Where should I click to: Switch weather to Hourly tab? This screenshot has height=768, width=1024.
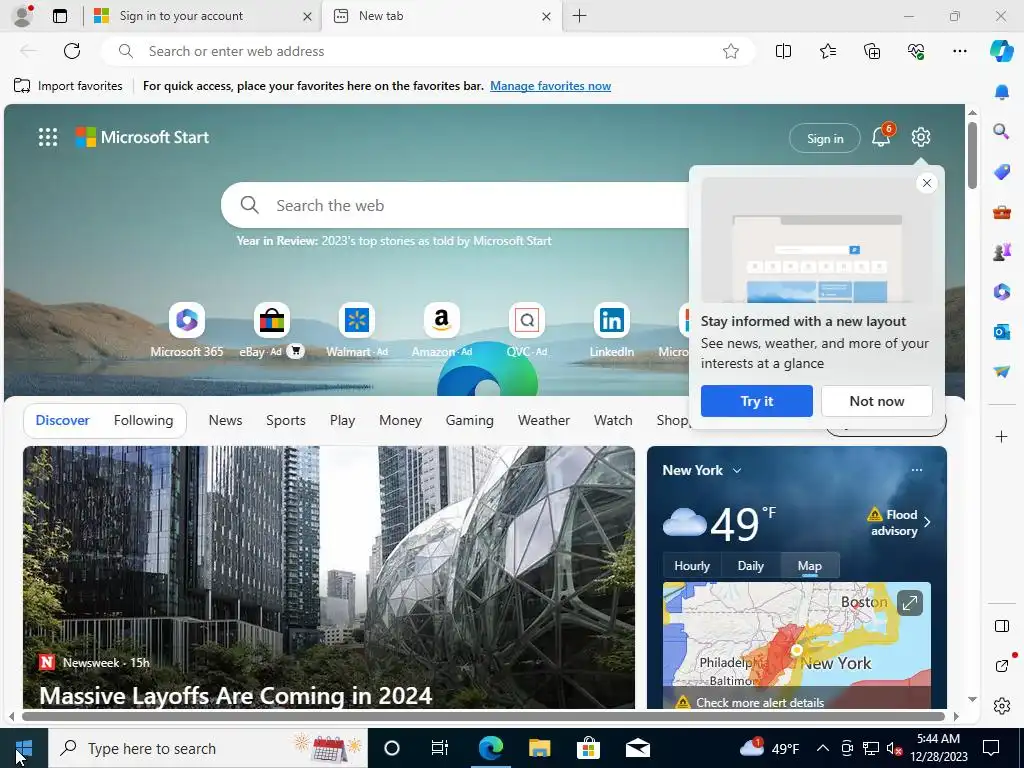692,566
